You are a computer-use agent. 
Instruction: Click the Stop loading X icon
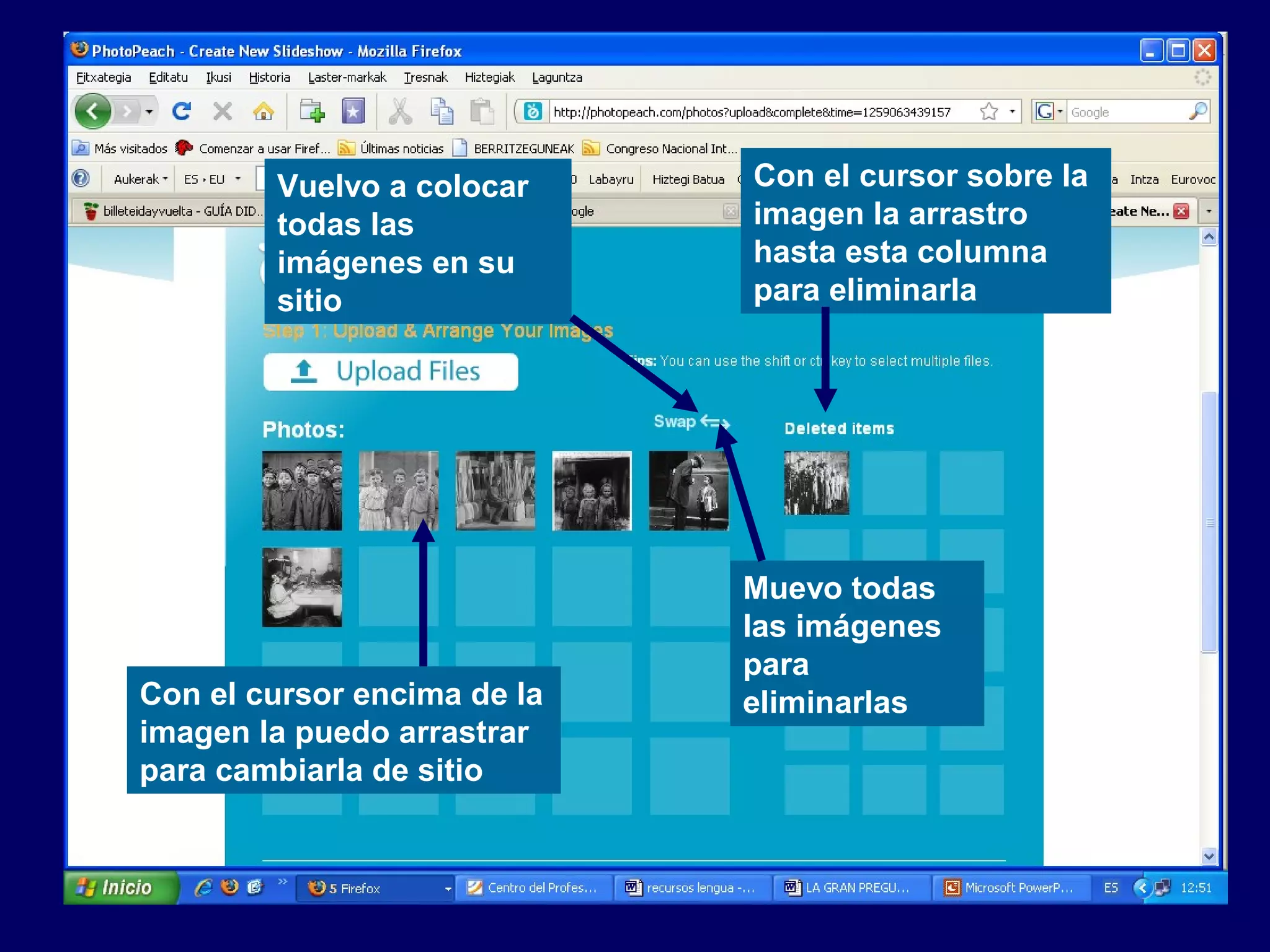click(x=222, y=112)
